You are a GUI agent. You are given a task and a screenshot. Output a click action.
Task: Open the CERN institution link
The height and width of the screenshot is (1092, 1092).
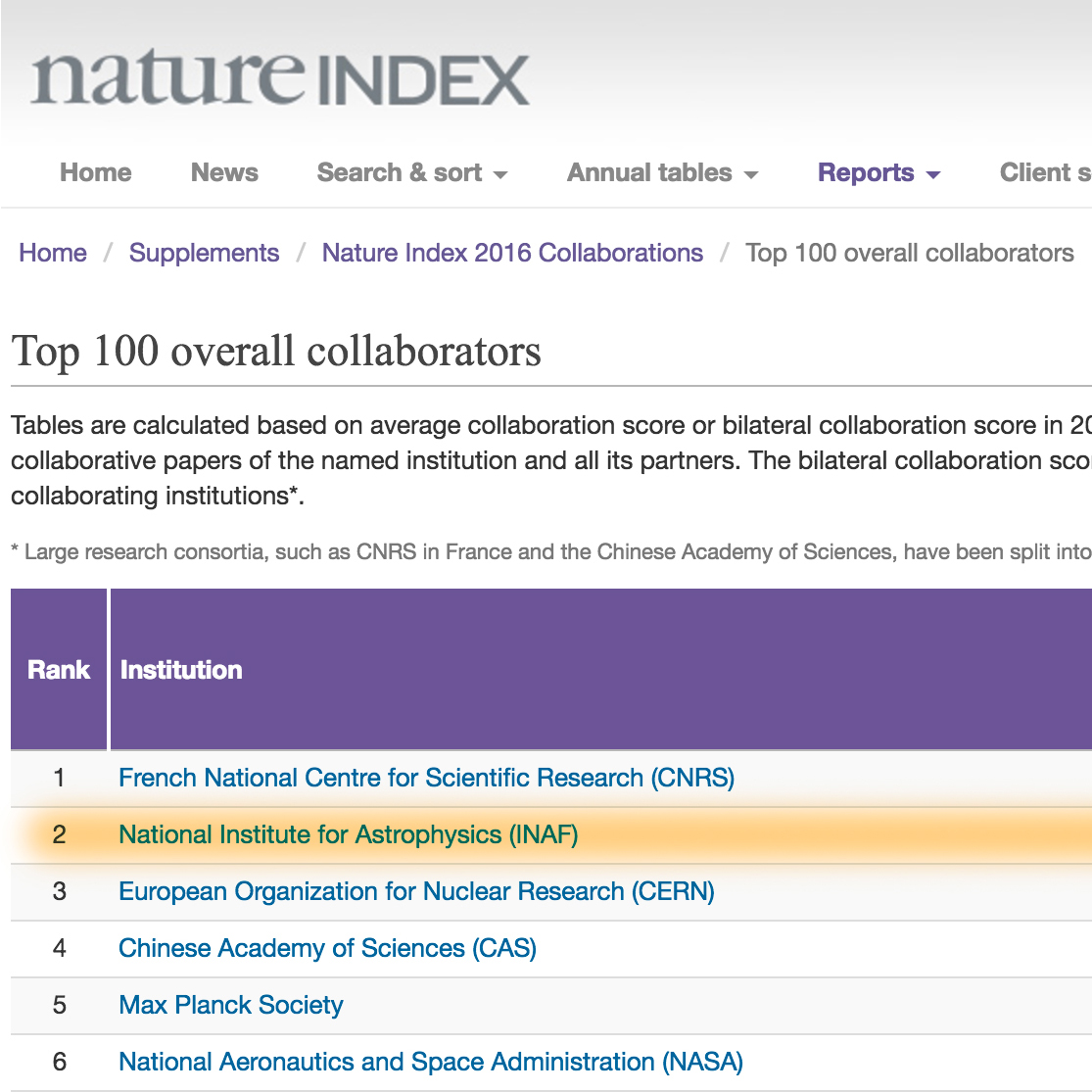[x=416, y=892]
